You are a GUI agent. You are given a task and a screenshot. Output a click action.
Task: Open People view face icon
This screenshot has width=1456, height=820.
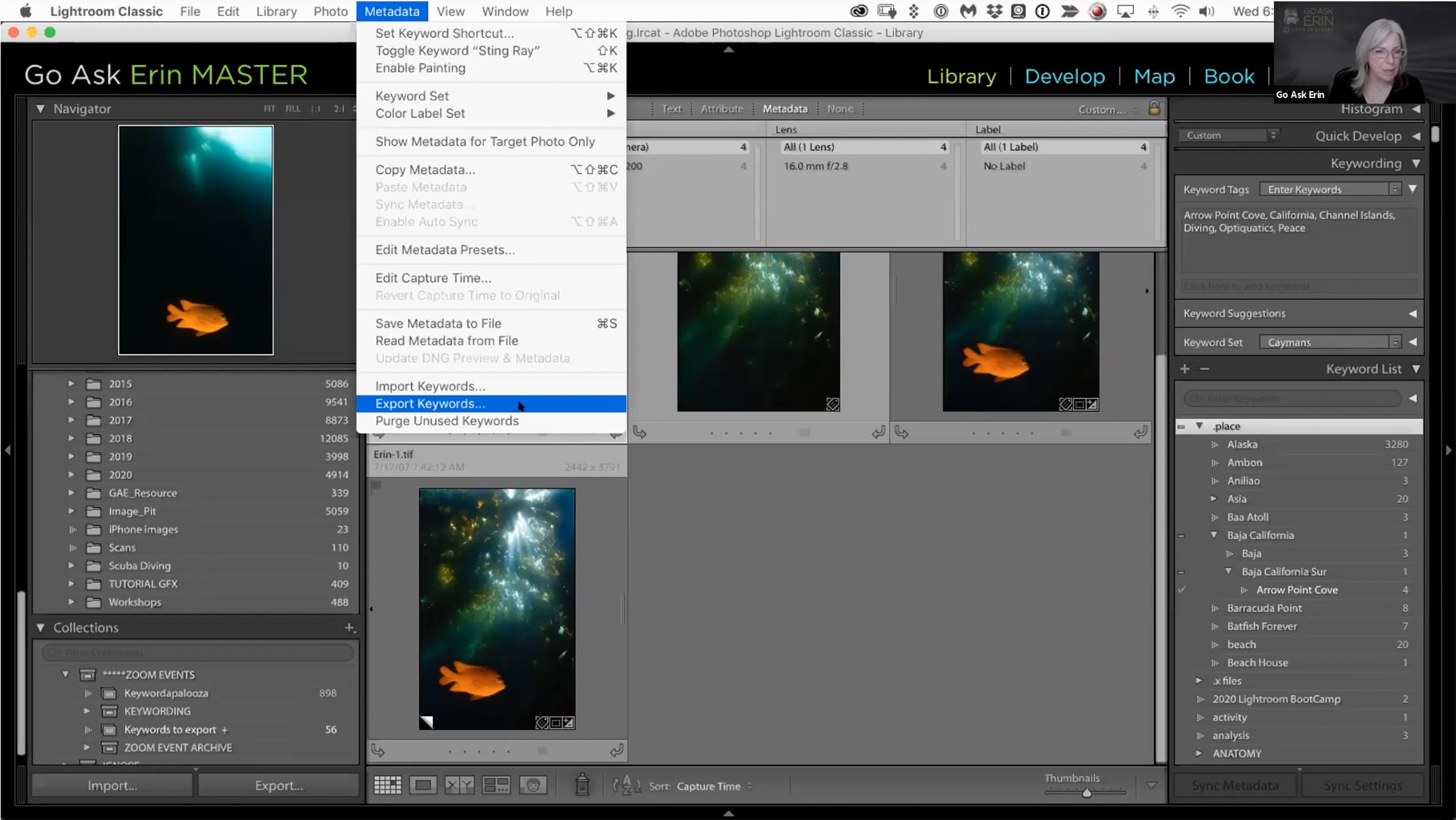click(533, 786)
